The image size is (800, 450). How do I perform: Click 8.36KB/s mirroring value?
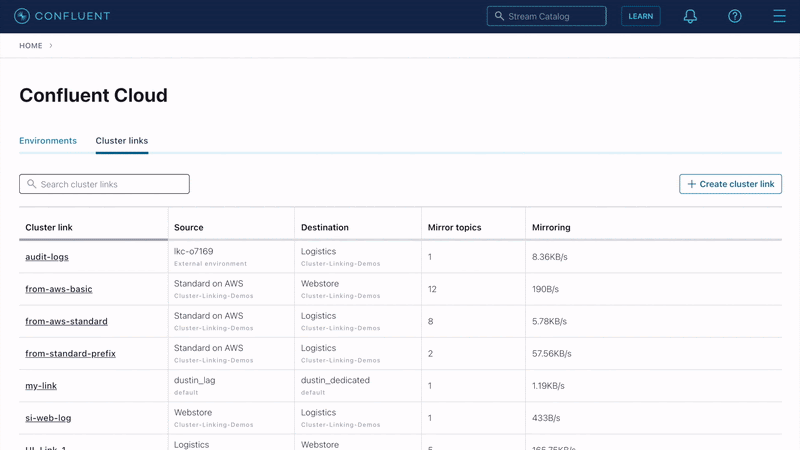[549, 257]
